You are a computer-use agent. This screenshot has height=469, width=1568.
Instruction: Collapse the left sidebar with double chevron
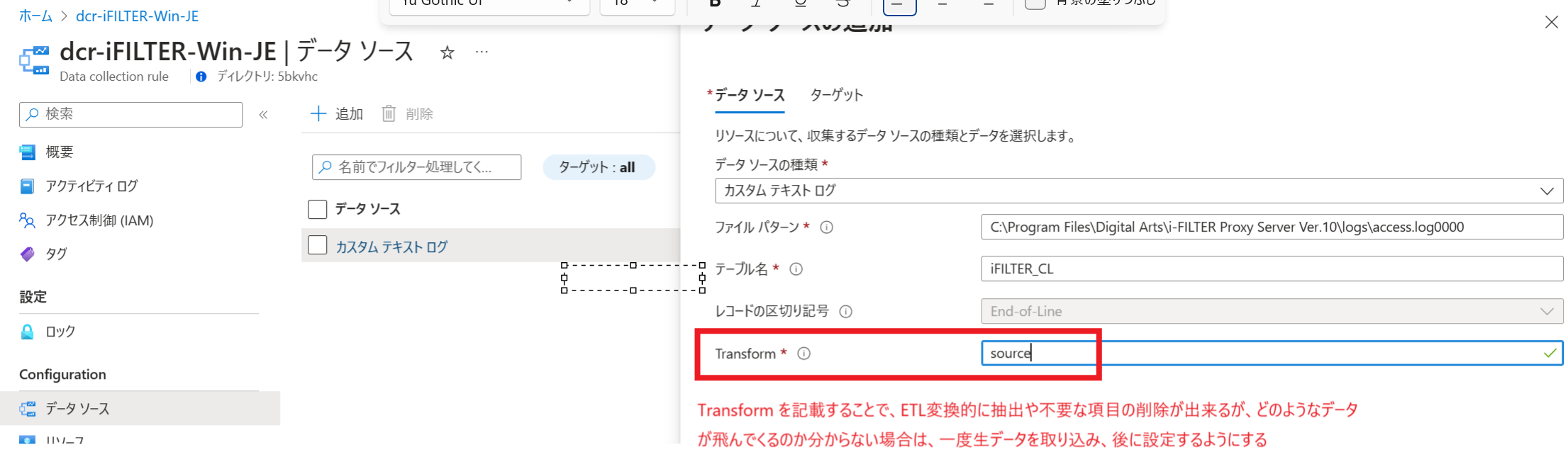[263, 114]
